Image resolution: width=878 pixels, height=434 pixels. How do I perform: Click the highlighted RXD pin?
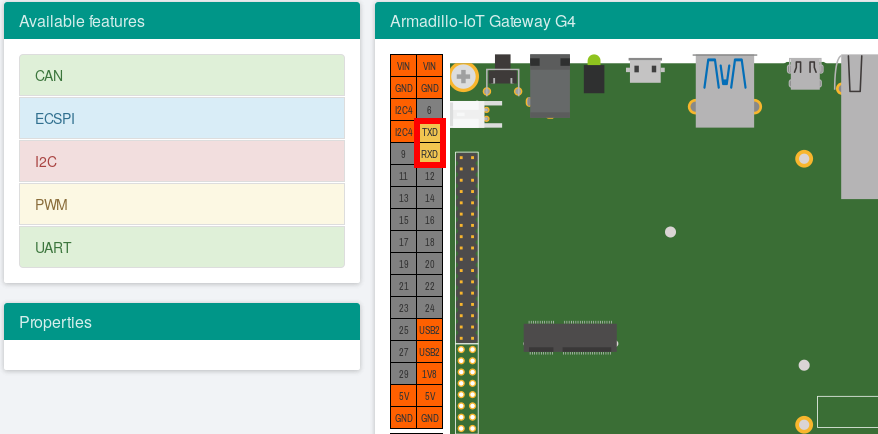point(429,154)
